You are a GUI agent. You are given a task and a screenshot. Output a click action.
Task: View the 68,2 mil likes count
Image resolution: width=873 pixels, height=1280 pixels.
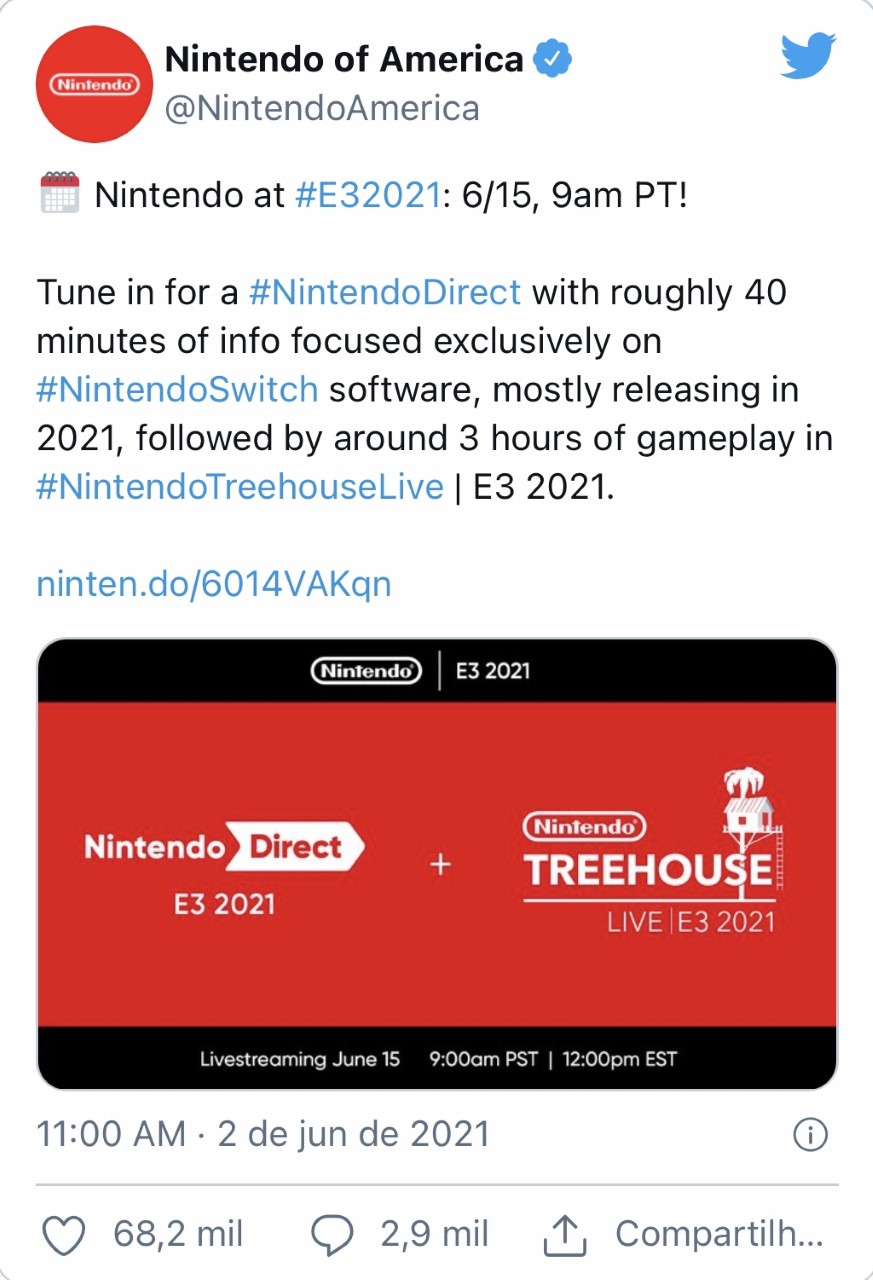pos(178,1234)
